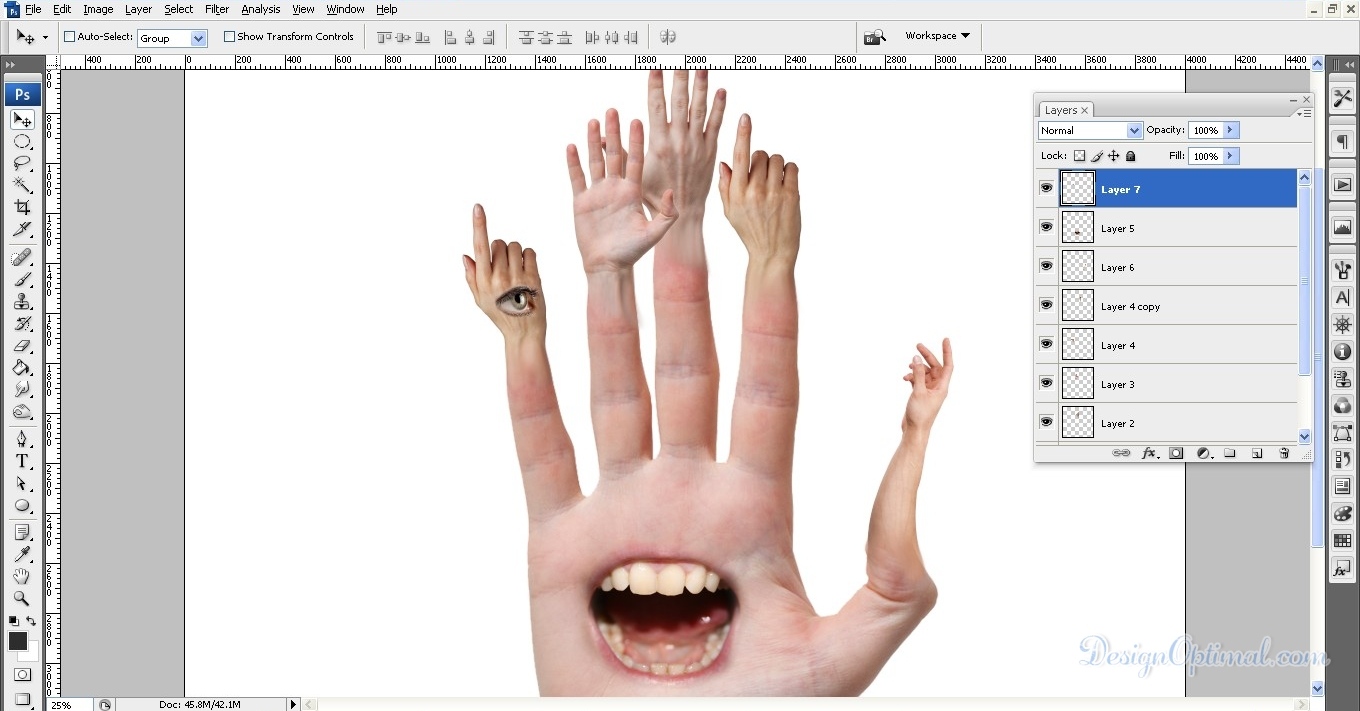Select the Healing Brush tool
Viewport: 1360px width, 711px height.
click(22, 258)
